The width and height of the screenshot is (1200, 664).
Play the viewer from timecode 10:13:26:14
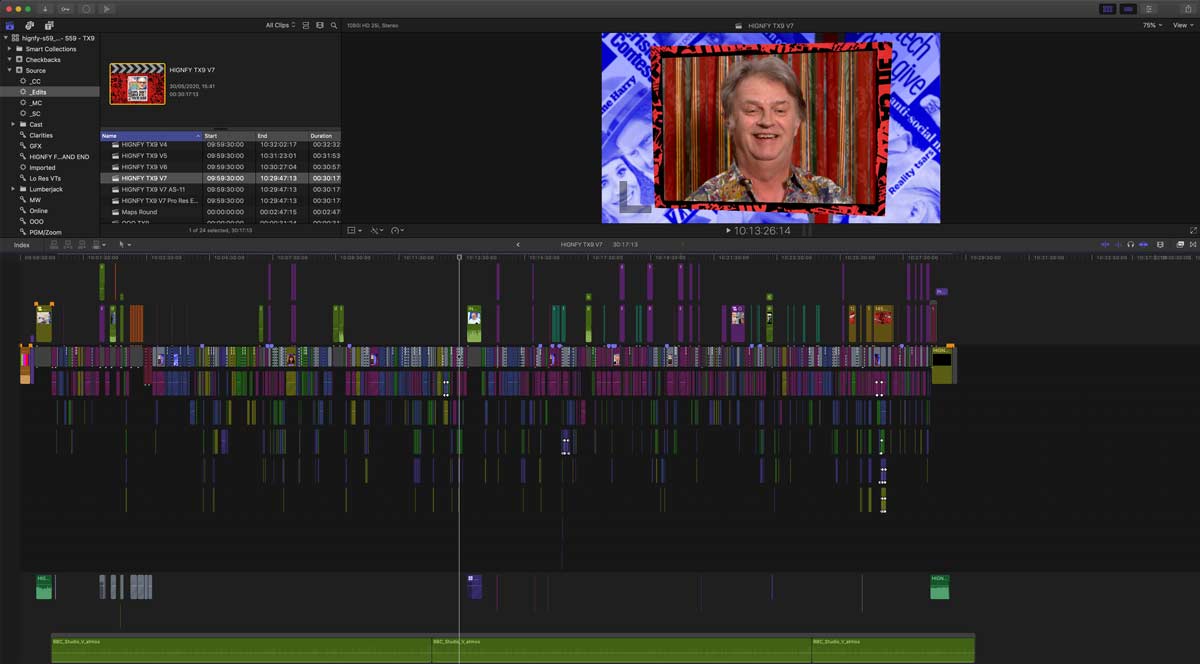[728, 231]
